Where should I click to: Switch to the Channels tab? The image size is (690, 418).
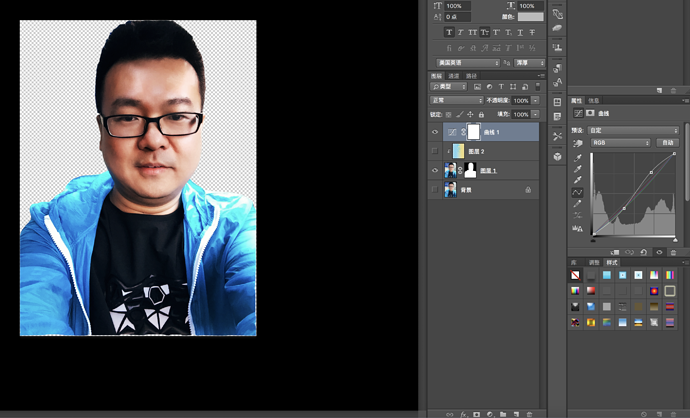click(454, 76)
